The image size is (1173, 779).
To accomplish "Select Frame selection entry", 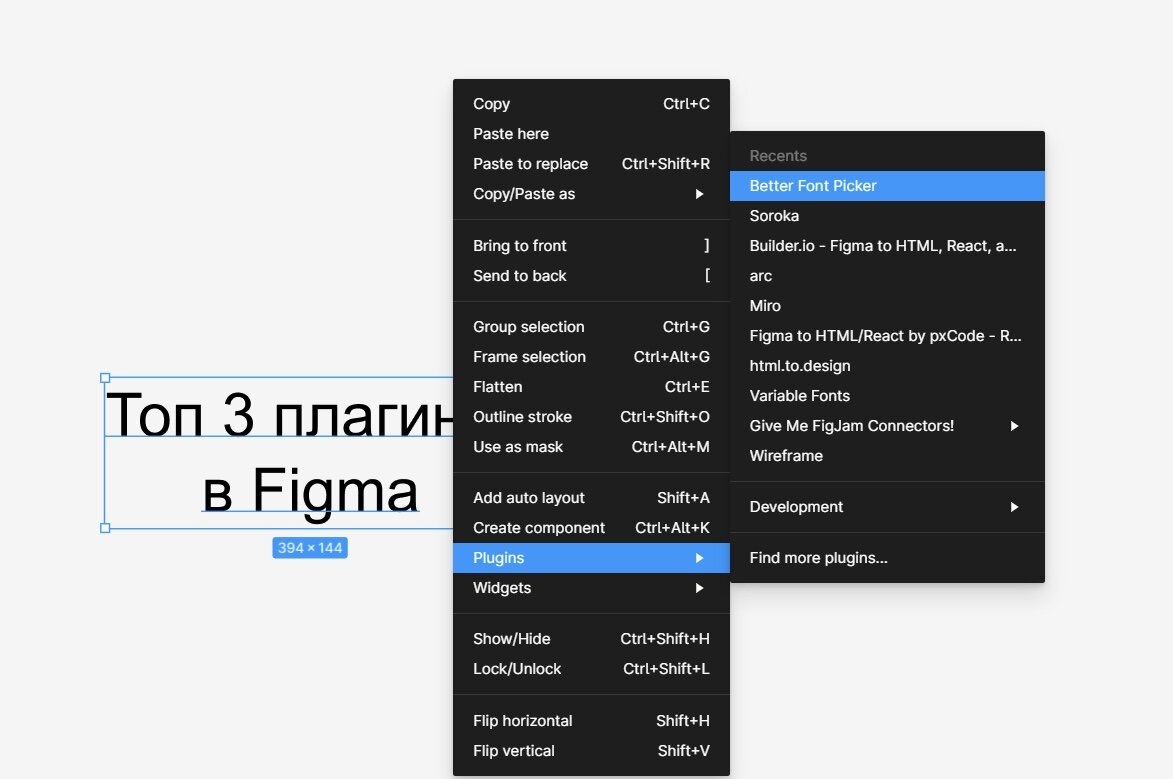I will point(591,357).
